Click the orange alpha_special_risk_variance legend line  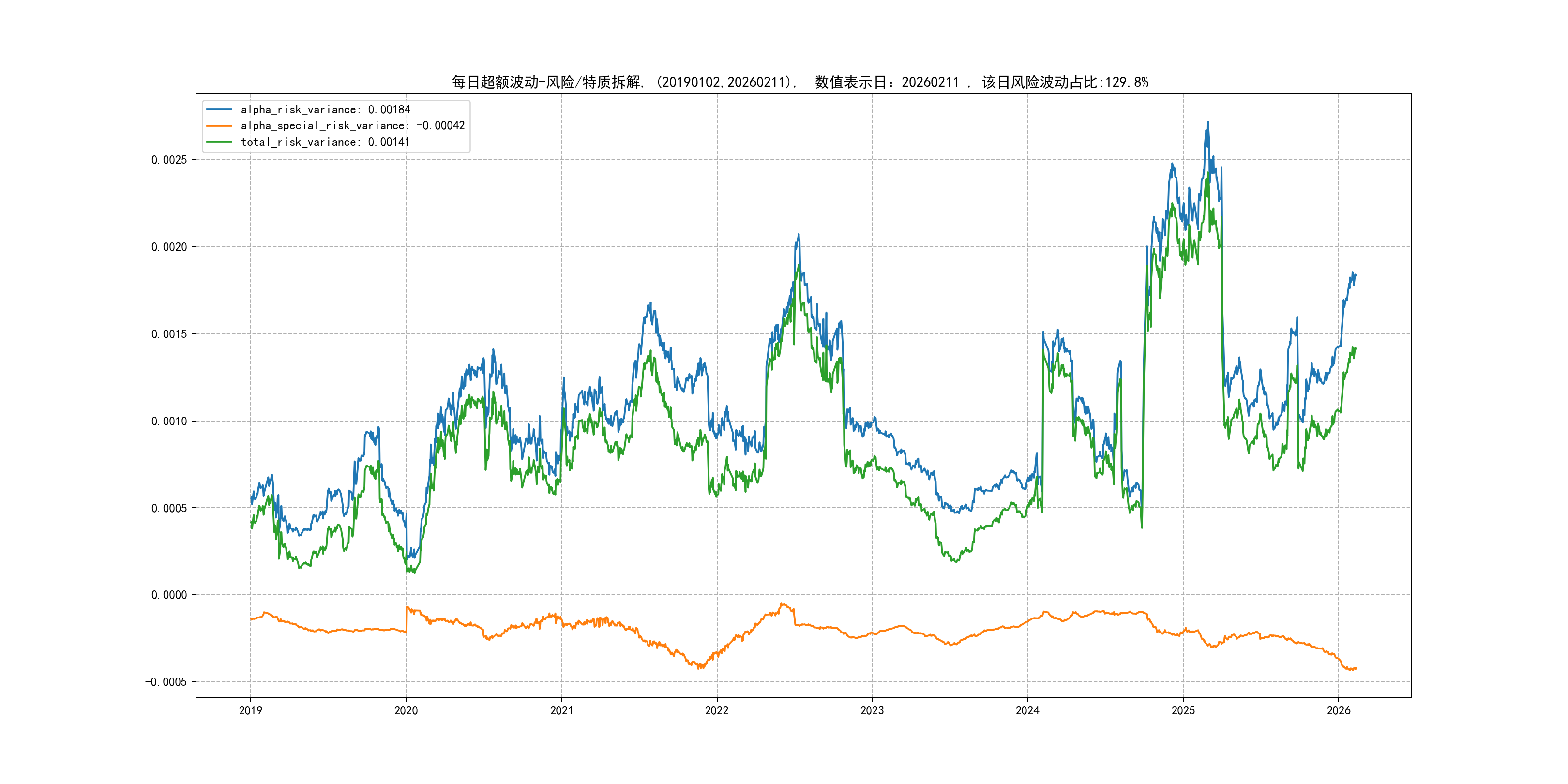[219, 126]
